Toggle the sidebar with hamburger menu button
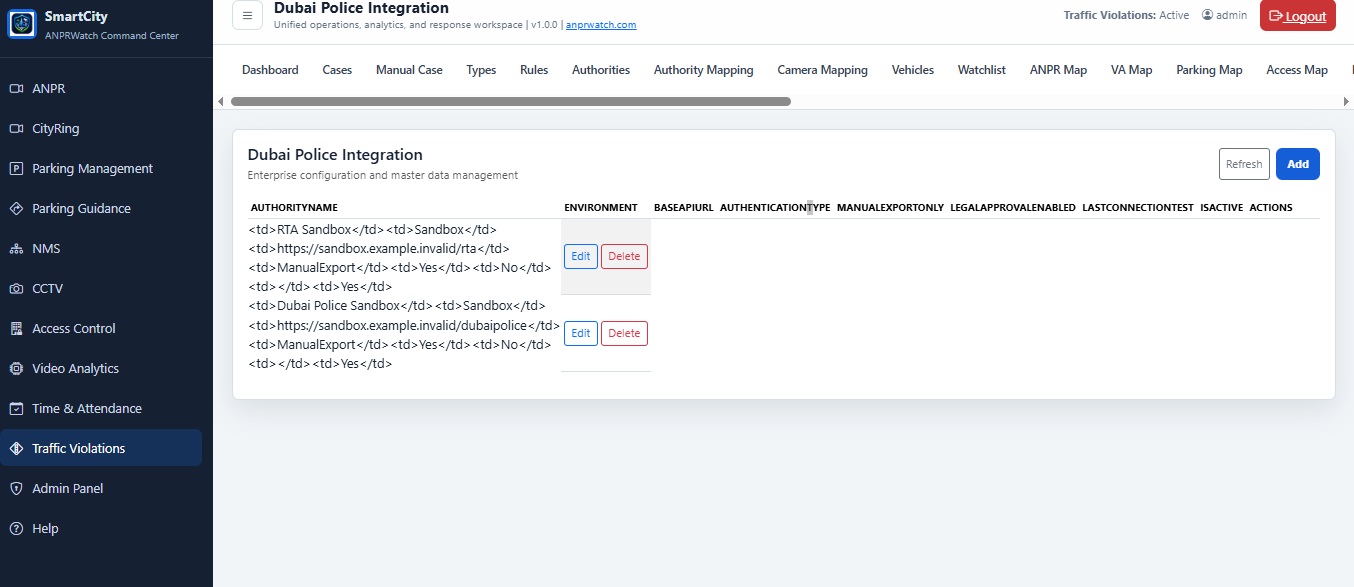1354x587 pixels. coord(247,15)
